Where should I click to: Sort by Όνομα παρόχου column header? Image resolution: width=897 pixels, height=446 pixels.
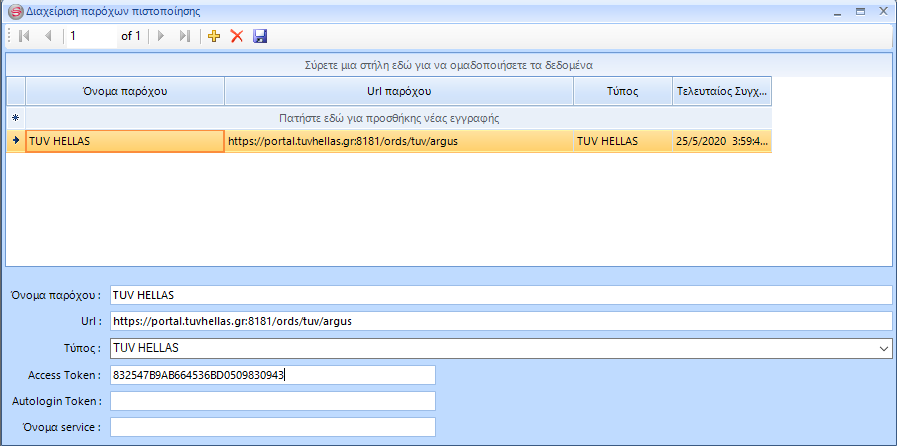click(125, 91)
